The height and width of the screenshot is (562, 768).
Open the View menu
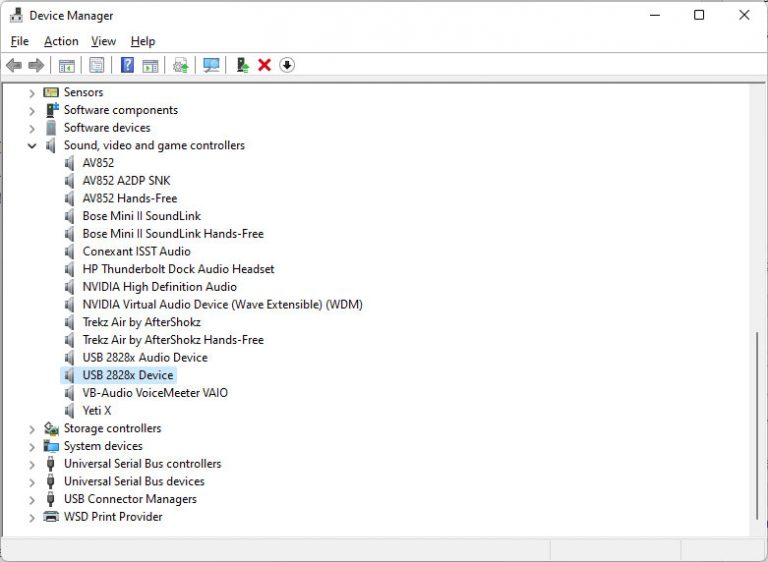pyautogui.click(x=103, y=41)
